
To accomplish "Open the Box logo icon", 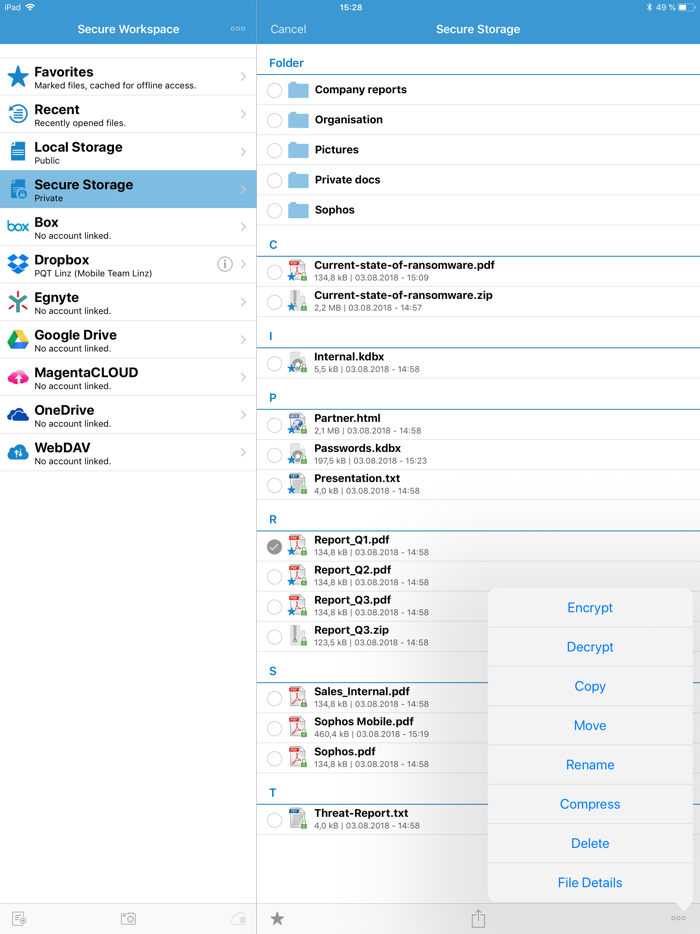I will [18, 227].
